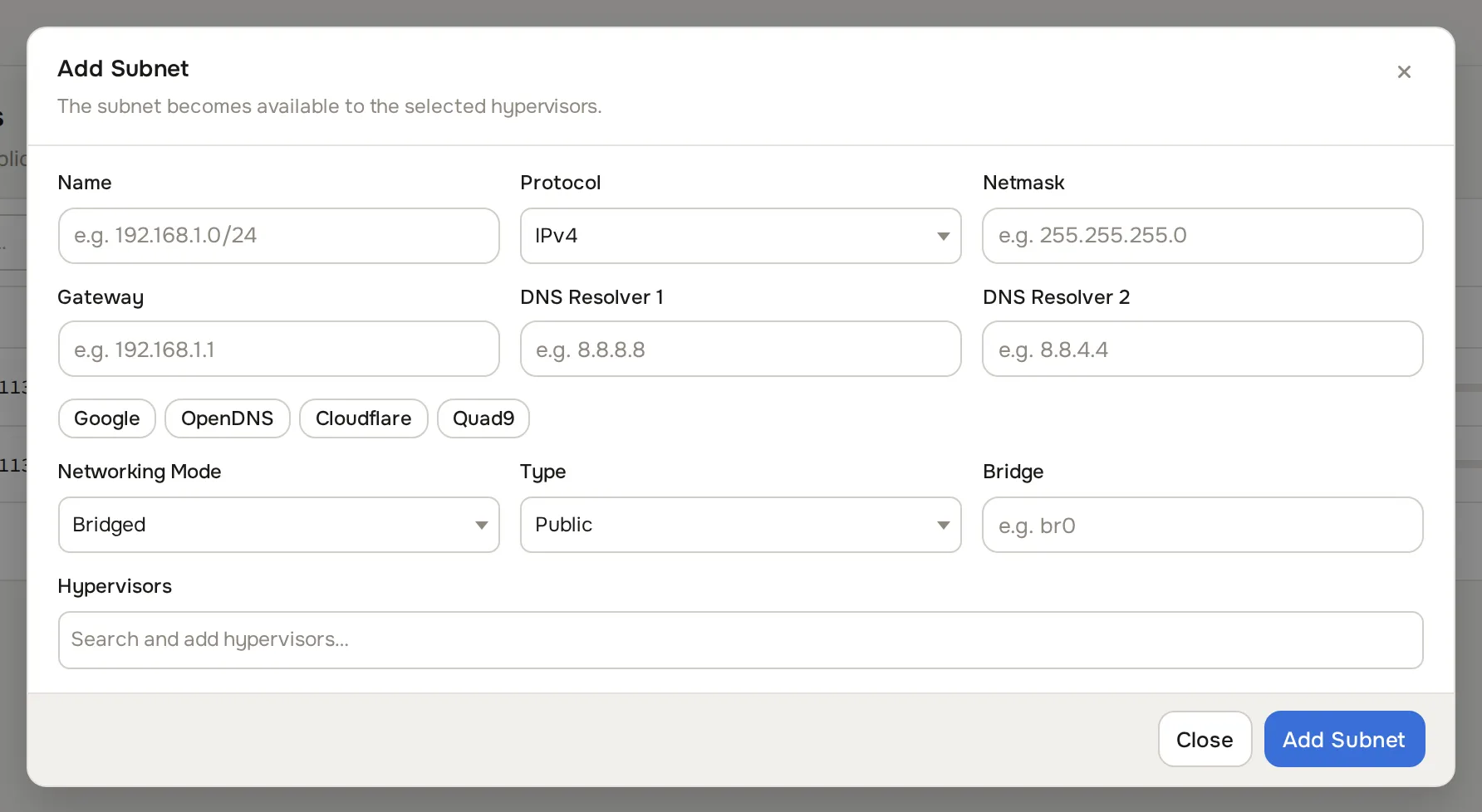Focus the Netmask input field

(x=1202, y=236)
